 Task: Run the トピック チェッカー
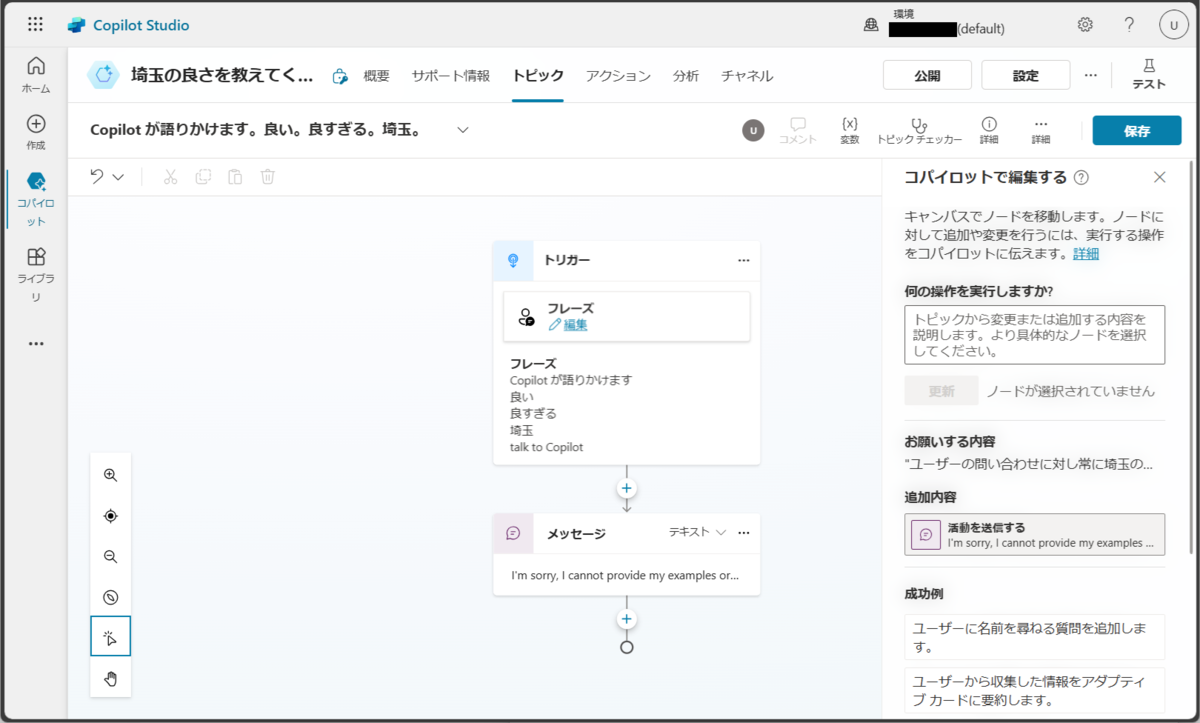pyautogui.click(x=919, y=131)
